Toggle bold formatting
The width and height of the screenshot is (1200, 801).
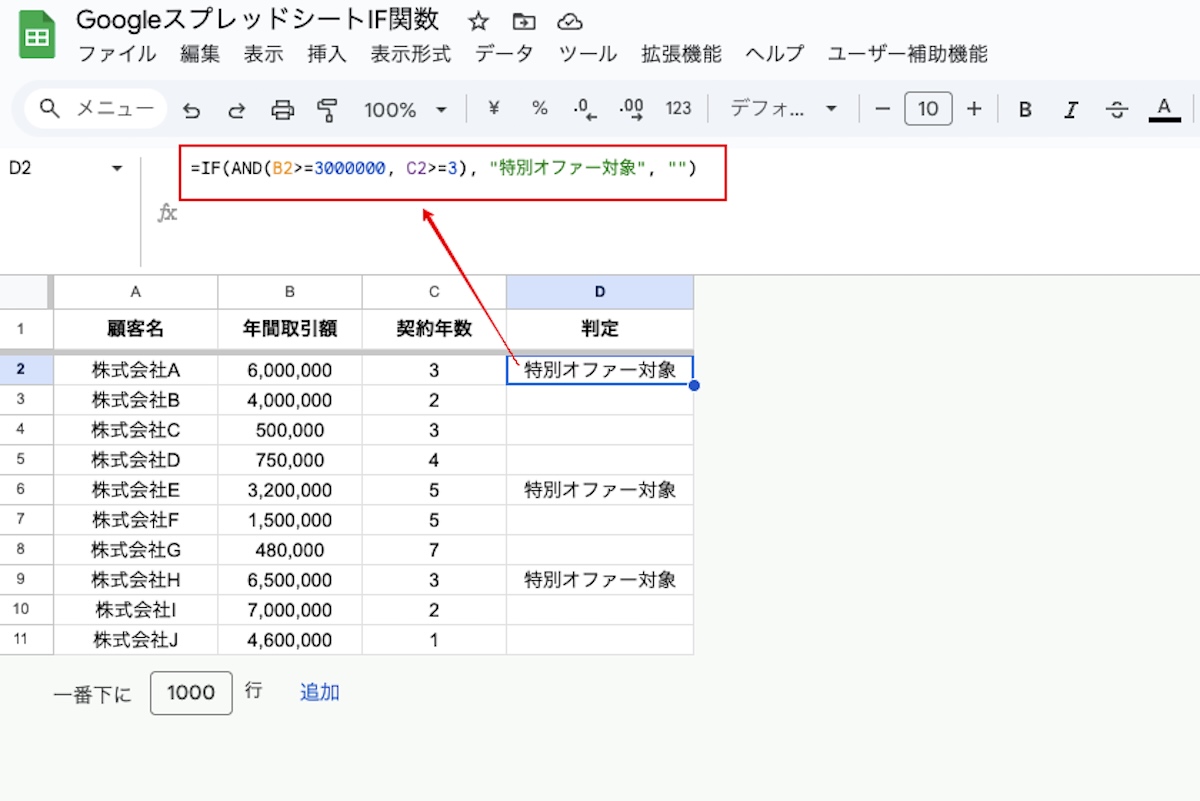click(1025, 109)
